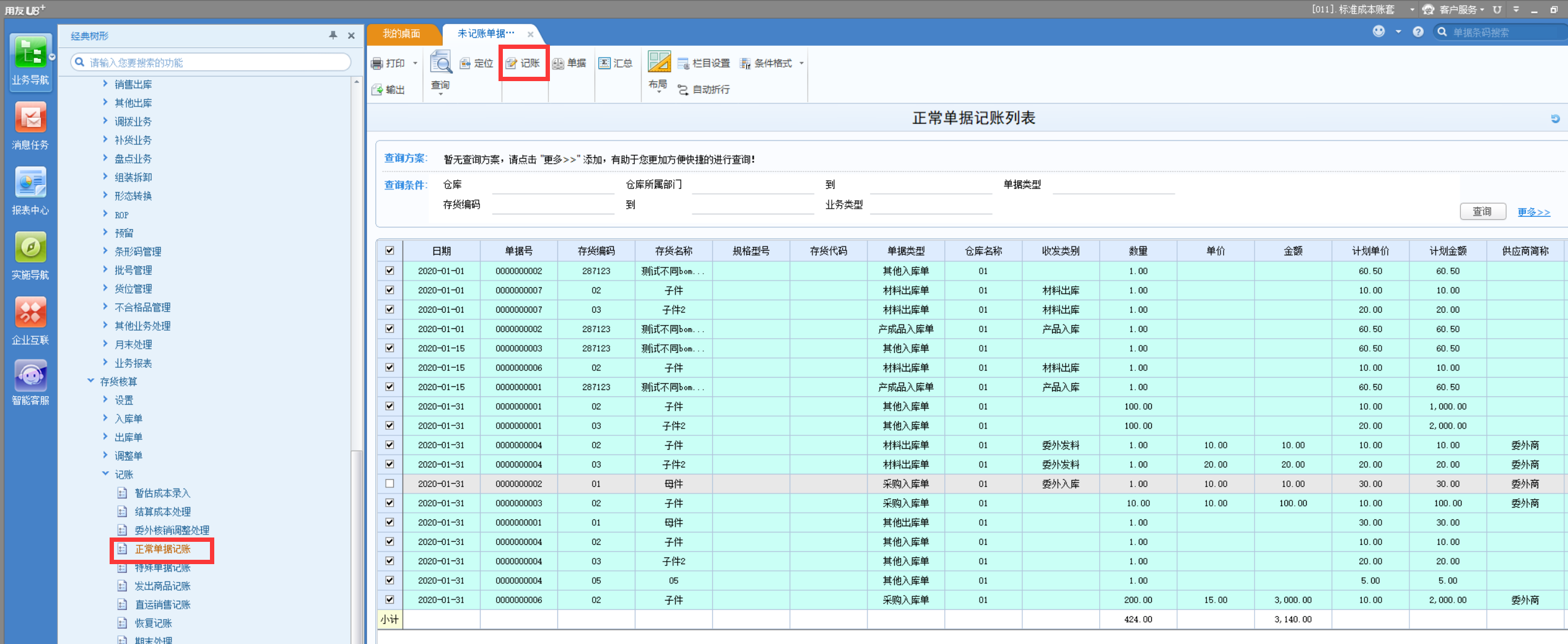Screen dimensions: 1568x644
Task: Click the 输出 export icon
Action: [377, 90]
